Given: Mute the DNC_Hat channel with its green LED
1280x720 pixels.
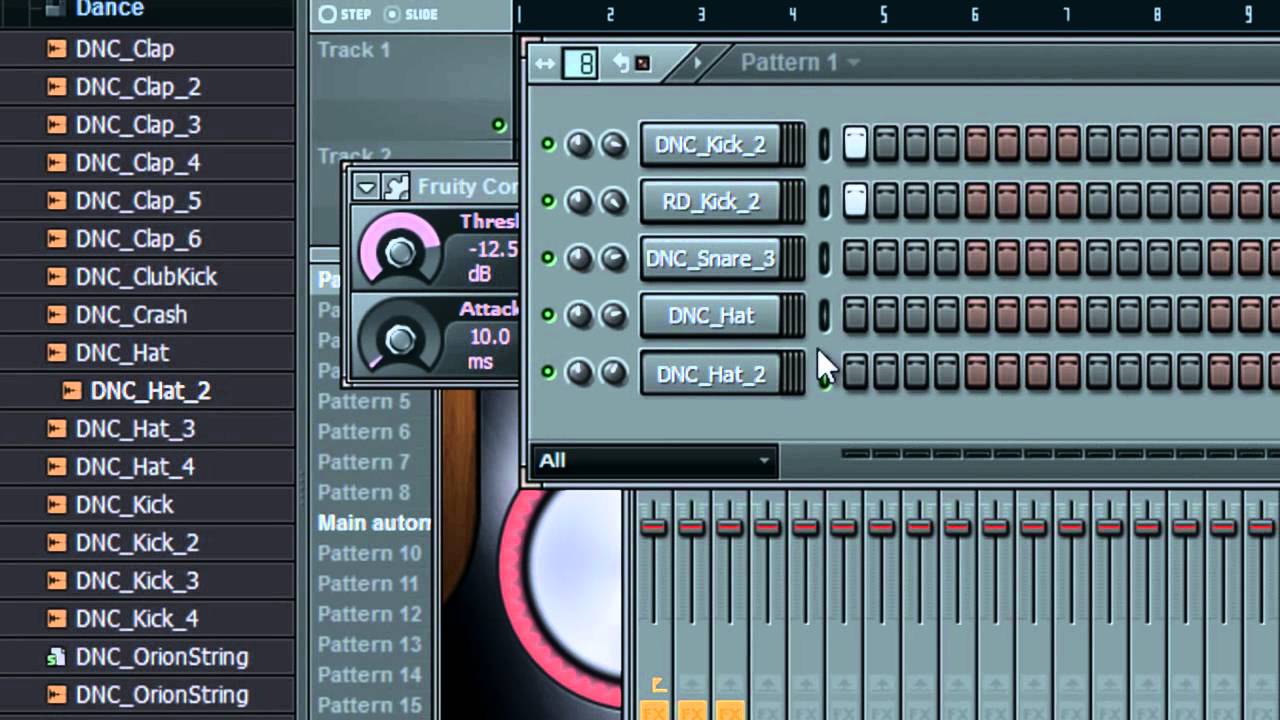Looking at the screenshot, I should (548, 315).
